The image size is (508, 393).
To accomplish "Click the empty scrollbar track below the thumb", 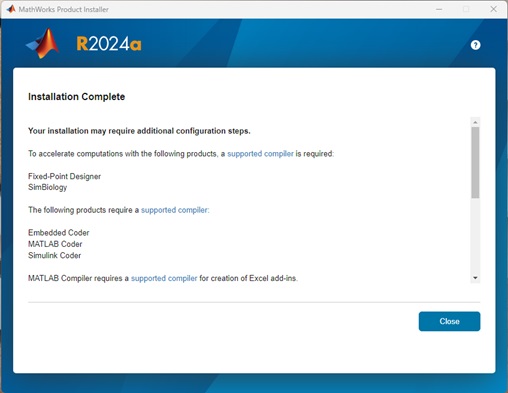I will tap(475, 236).
